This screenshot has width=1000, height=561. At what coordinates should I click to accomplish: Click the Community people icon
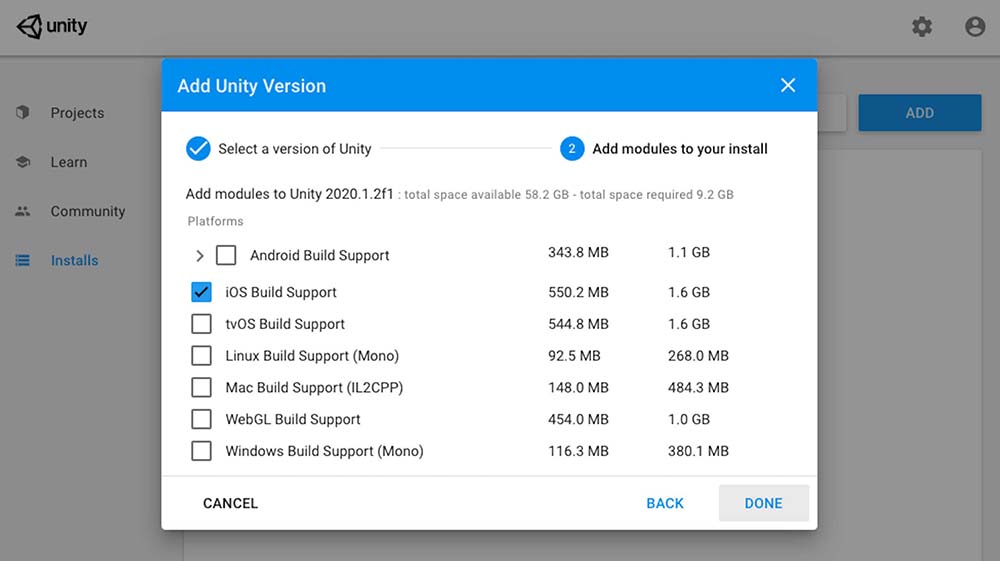tap(23, 211)
